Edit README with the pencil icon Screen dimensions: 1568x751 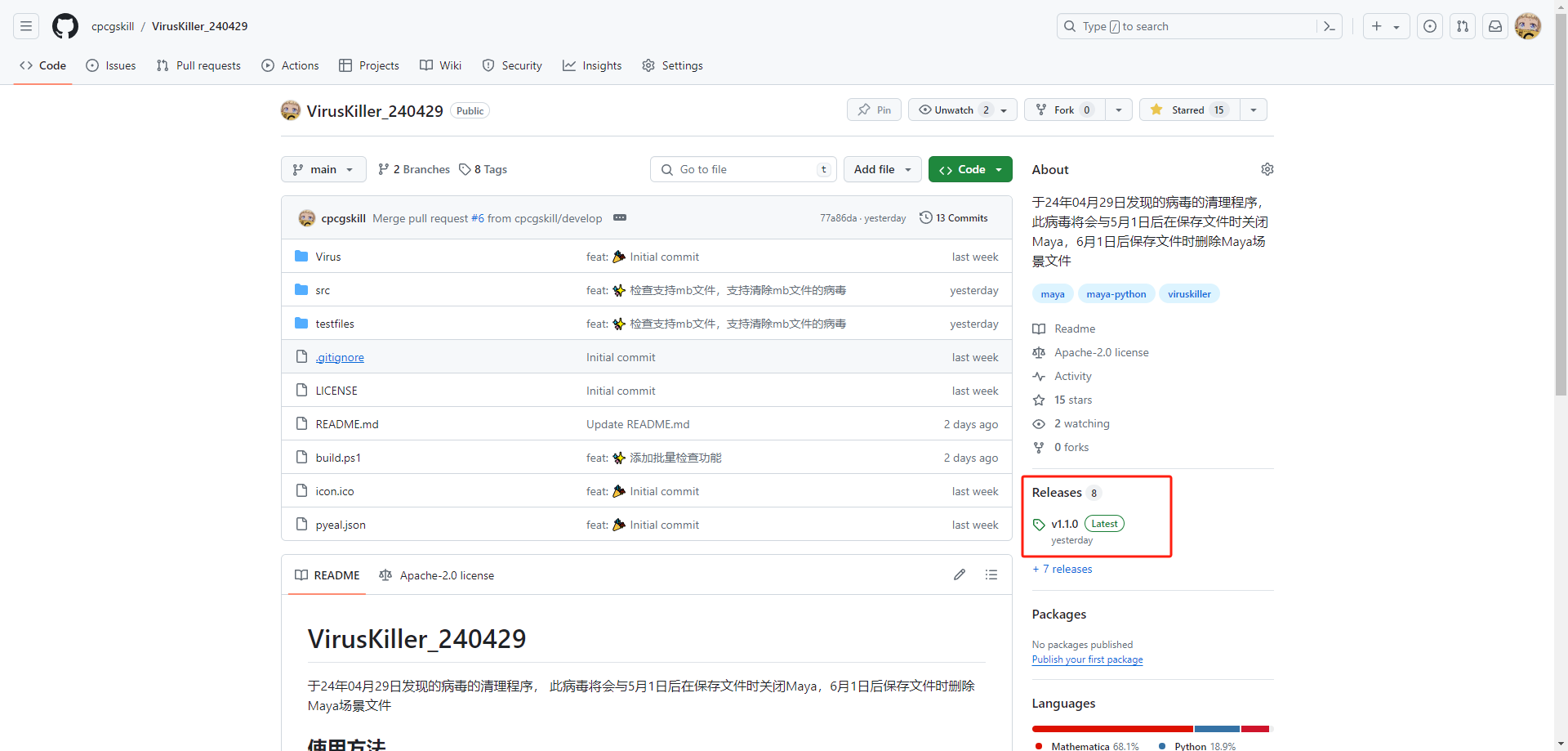[x=960, y=574]
